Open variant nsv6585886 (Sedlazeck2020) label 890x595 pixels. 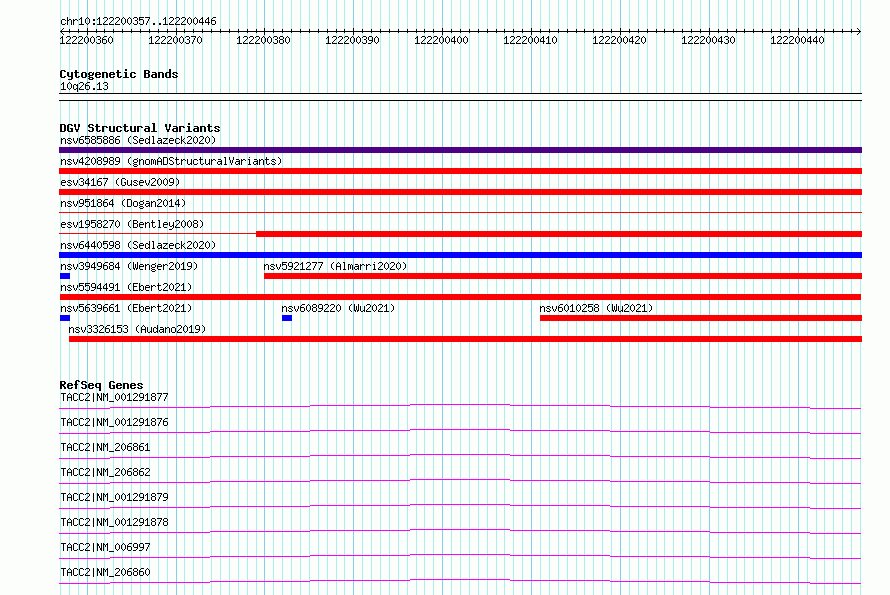click(x=138, y=140)
